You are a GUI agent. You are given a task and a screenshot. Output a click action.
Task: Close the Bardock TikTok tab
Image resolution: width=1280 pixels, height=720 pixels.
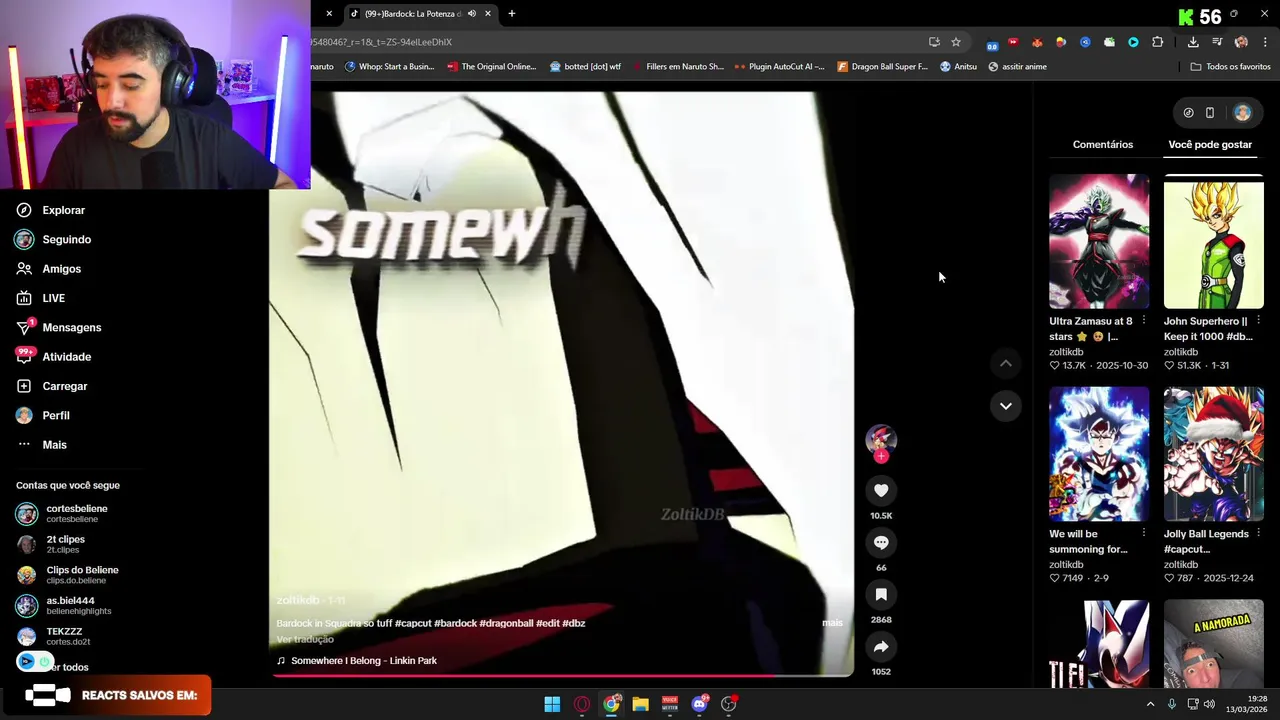[x=488, y=13]
